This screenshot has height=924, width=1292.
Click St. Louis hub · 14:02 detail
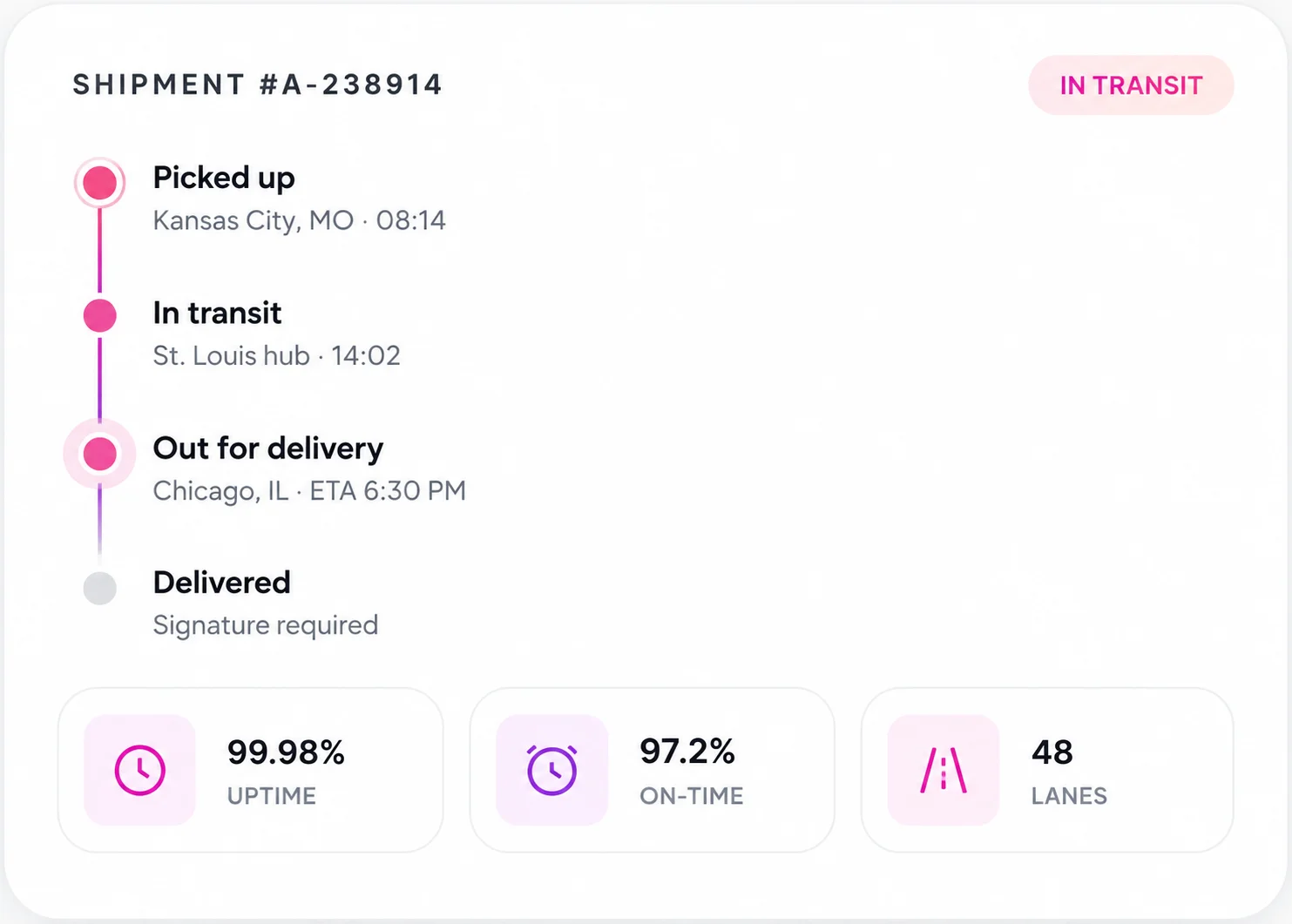(x=277, y=355)
